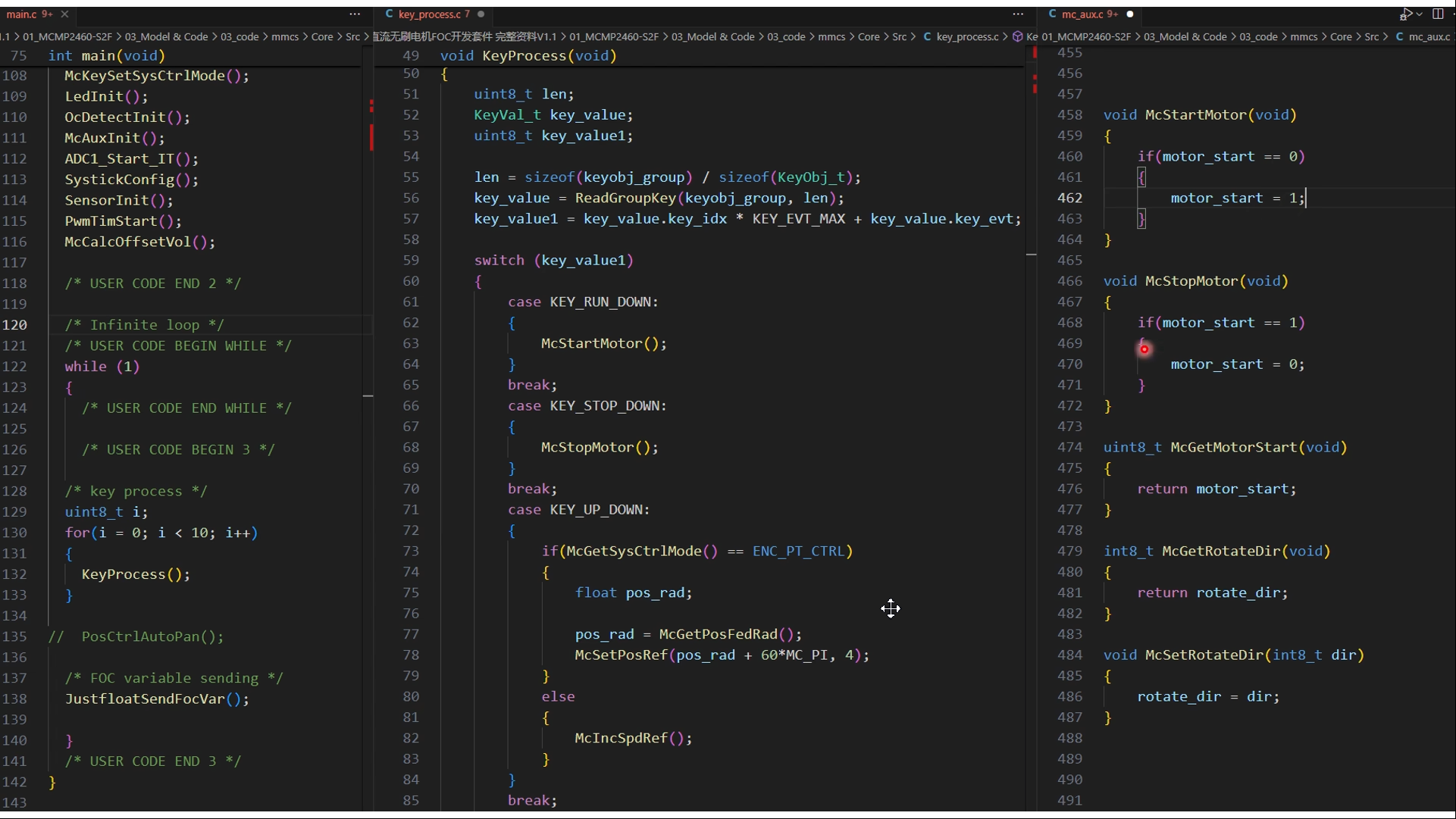Click gutter at line 462 to set breakpoint
Screen dimensions: 1456x819
[x=1046, y=198]
